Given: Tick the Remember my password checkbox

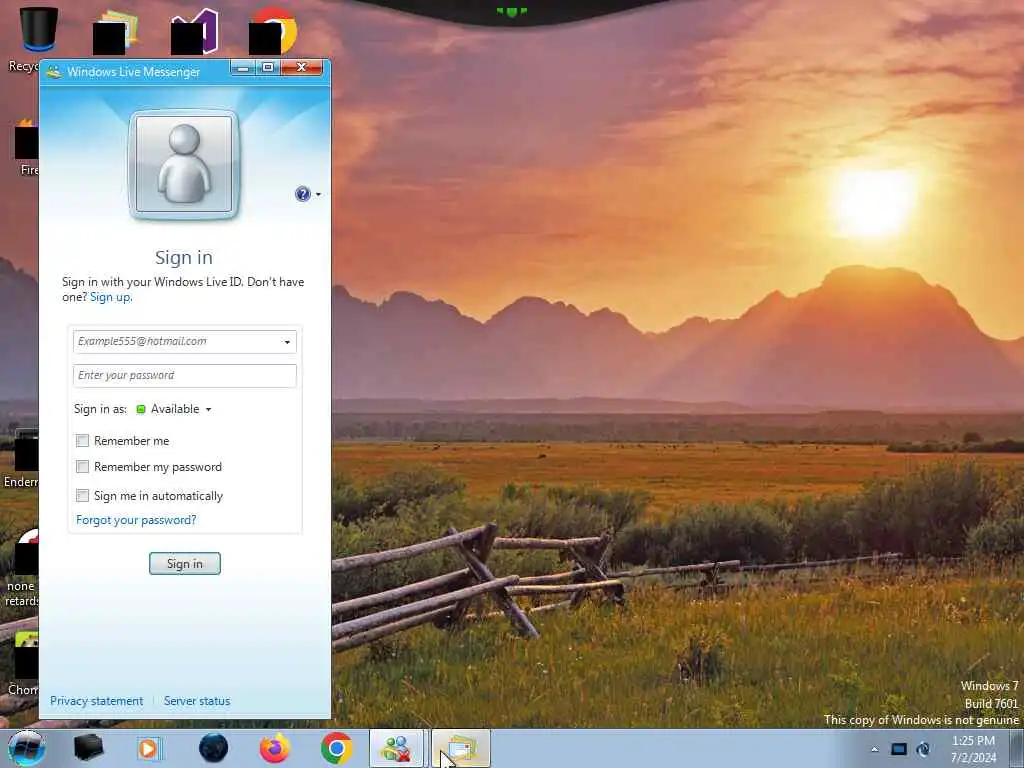Looking at the screenshot, I should coord(82,466).
